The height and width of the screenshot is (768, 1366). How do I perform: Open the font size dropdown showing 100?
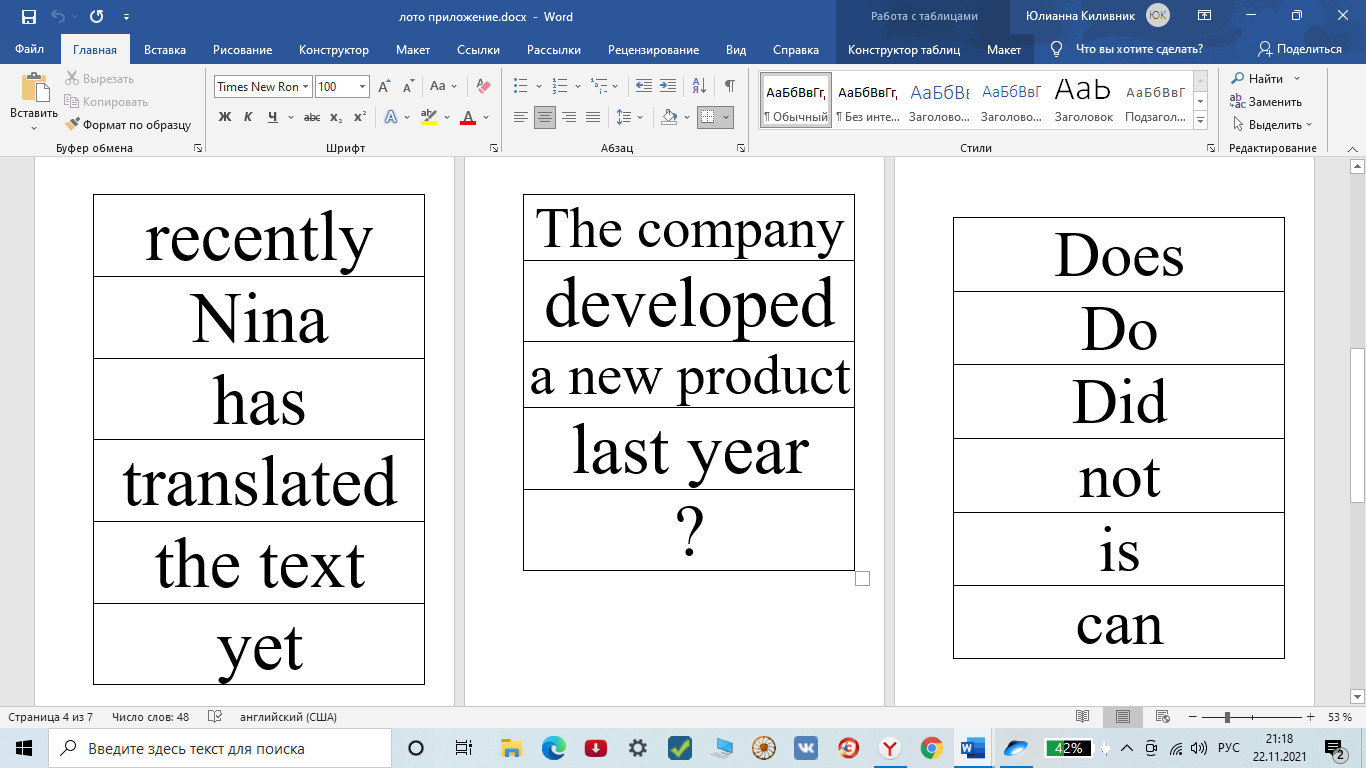[362, 87]
